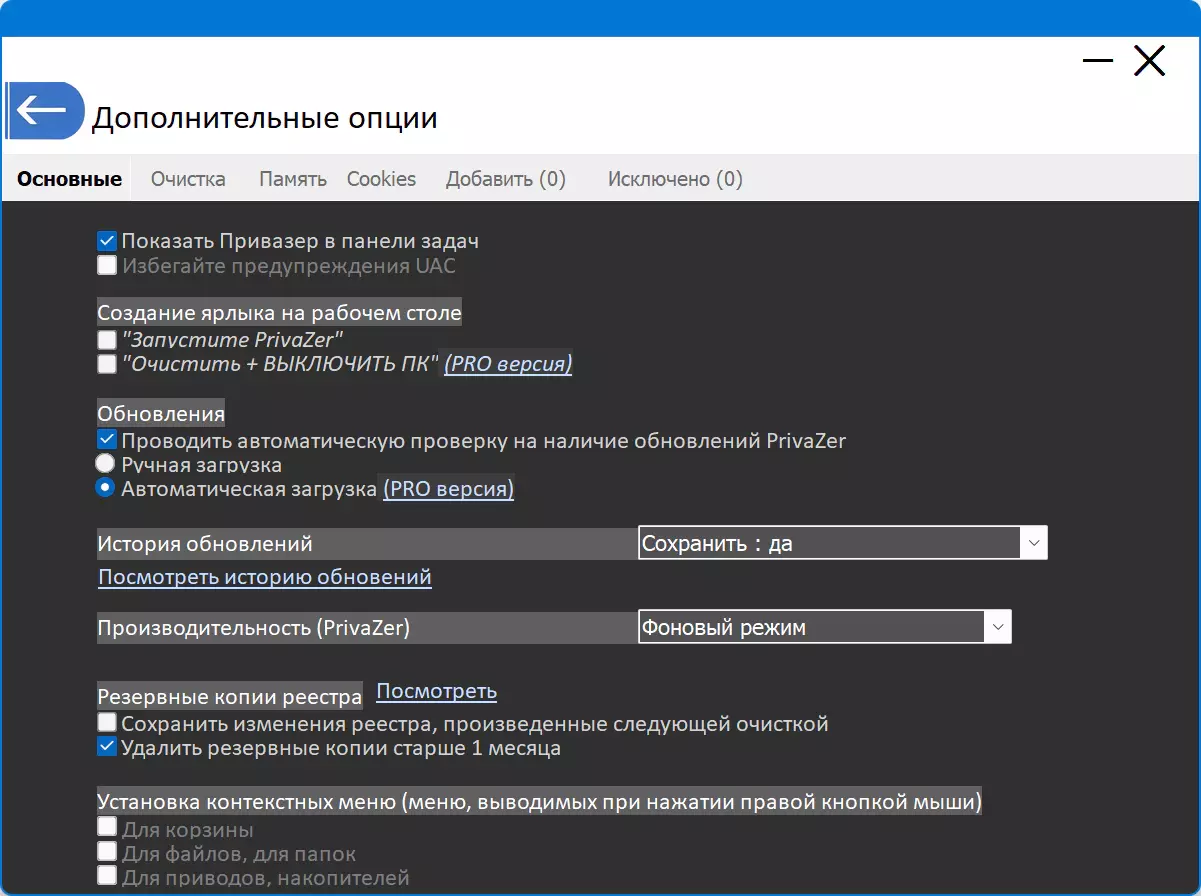Toggle Для приводов, накопителей checkbox
This screenshot has width=1201, height=896.
107,876
